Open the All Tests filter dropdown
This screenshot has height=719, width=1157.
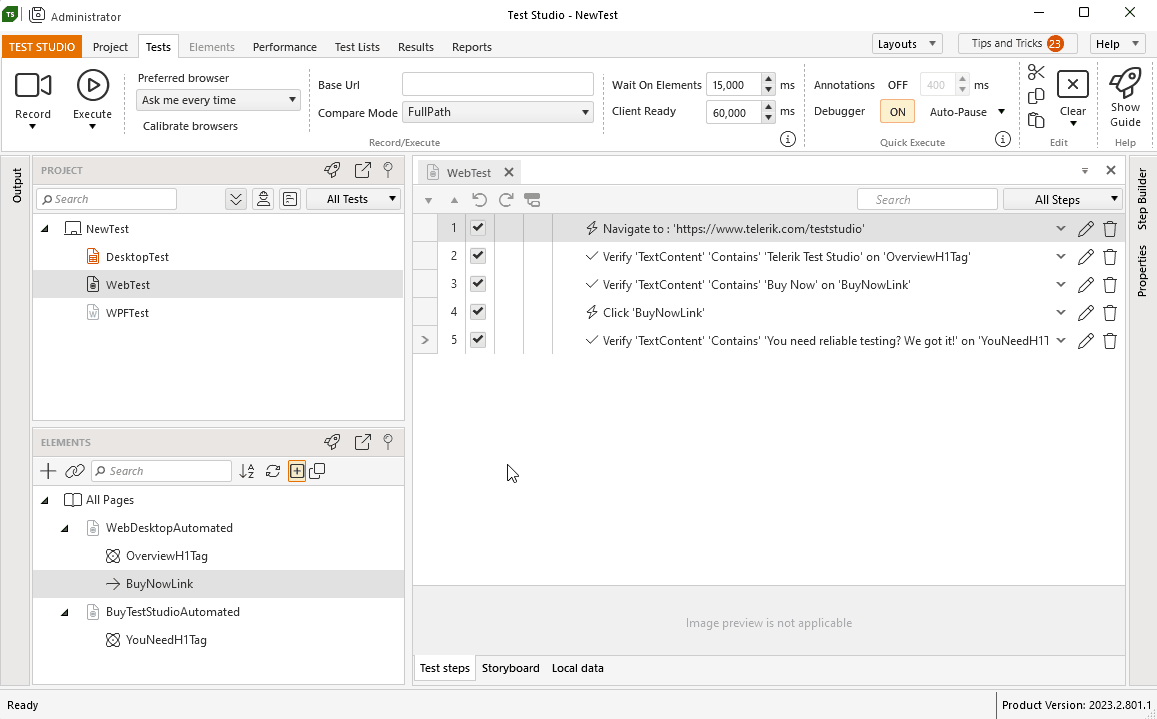click(353, 199)
